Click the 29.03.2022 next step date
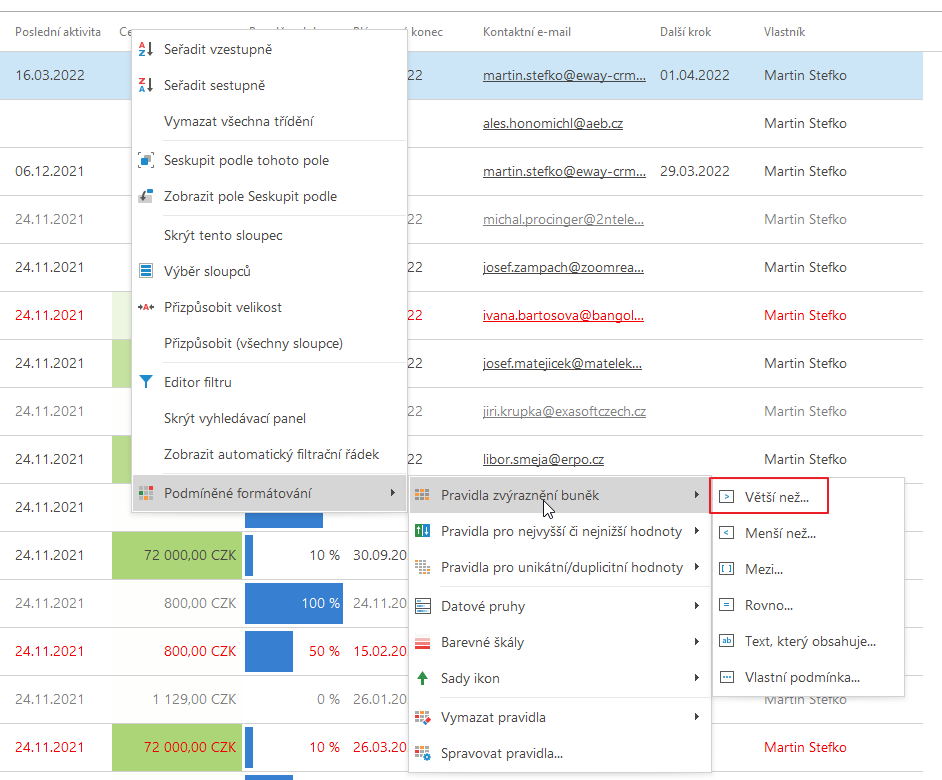The image size is (942, 780). [x=694, y=171]
